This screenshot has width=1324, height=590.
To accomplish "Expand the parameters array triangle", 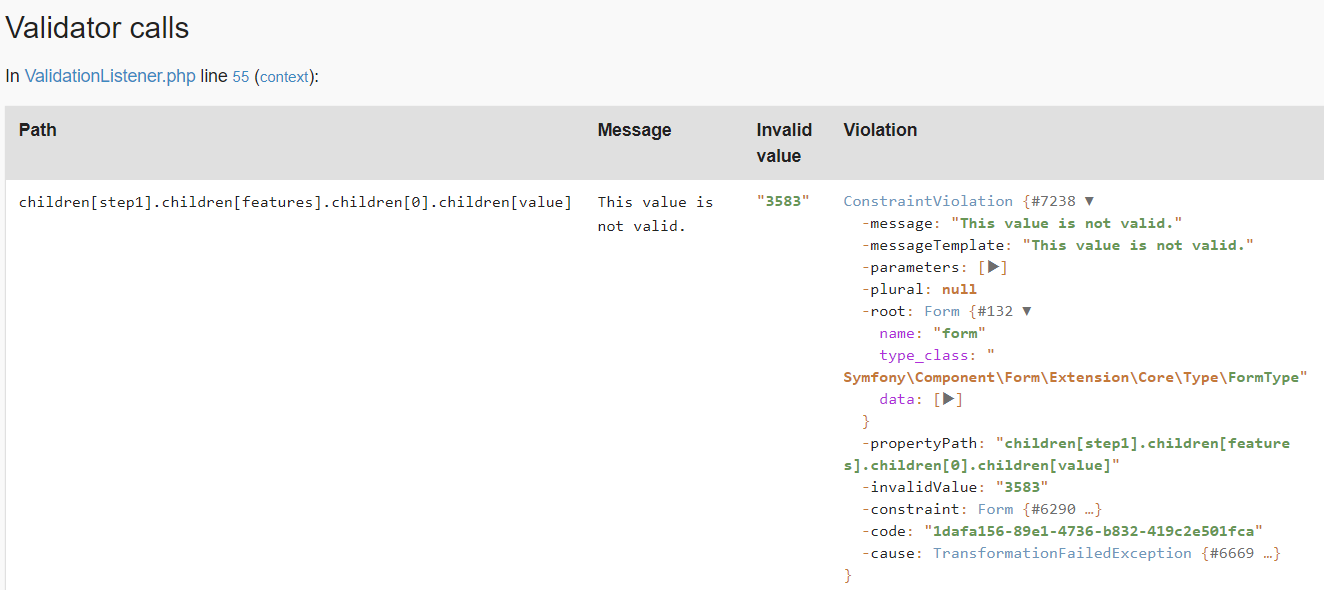I will (x=992, y=267).
